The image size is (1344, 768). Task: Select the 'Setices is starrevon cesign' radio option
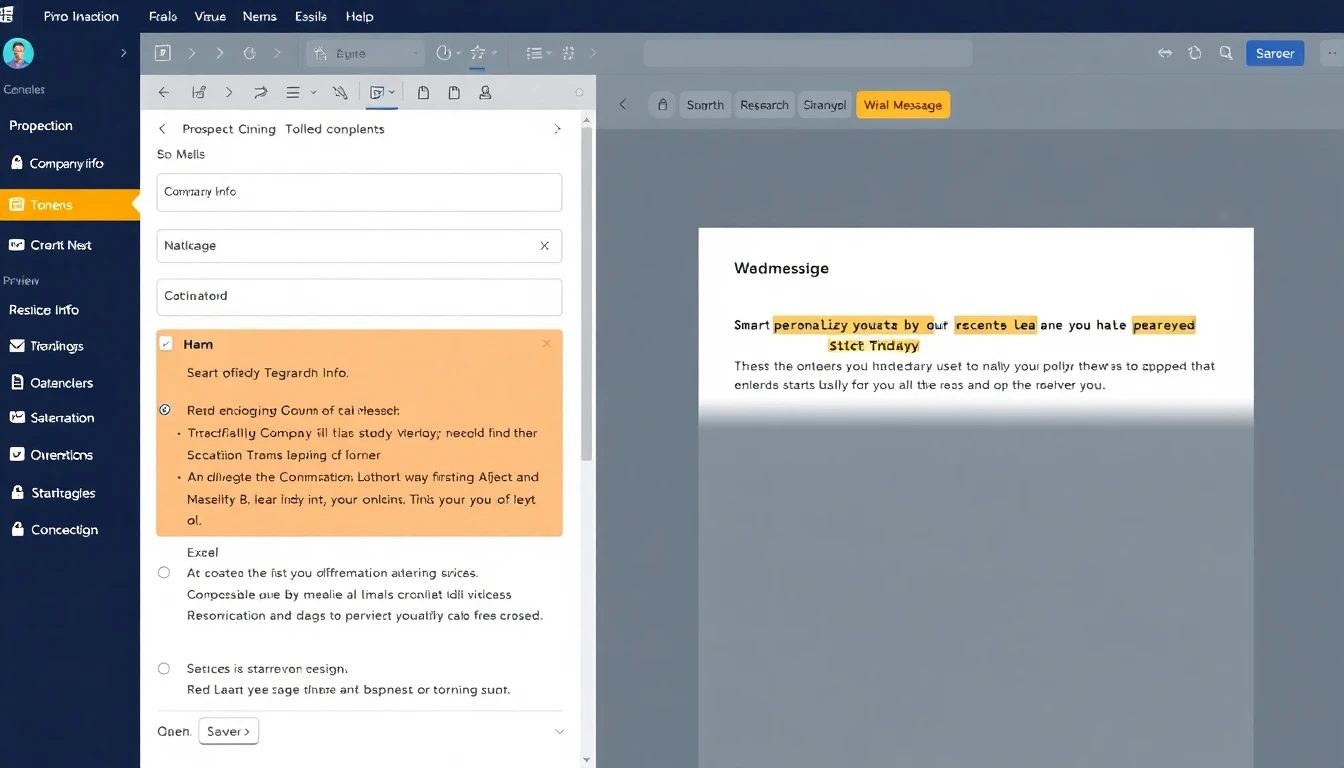pyautogui.click(x=164, y=669)
